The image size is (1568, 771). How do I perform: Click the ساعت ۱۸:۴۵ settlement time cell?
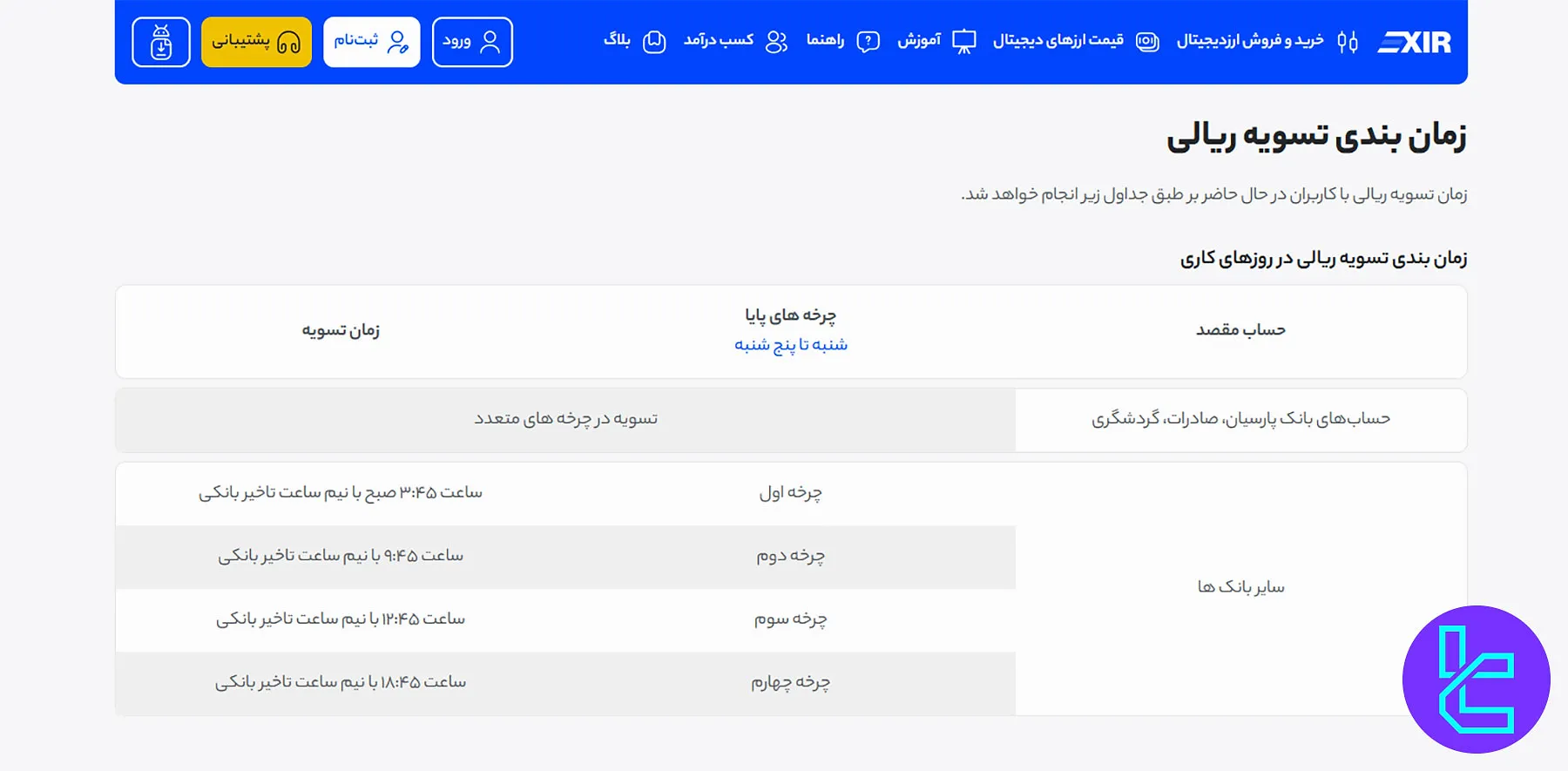pos(341,683)
